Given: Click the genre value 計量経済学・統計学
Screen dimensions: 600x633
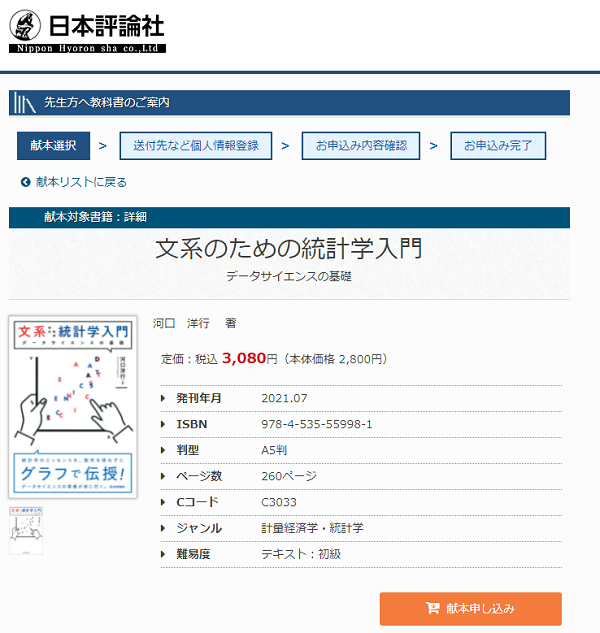Looking at the screenshot, I should pyautogui.click(x=312, y=528).
